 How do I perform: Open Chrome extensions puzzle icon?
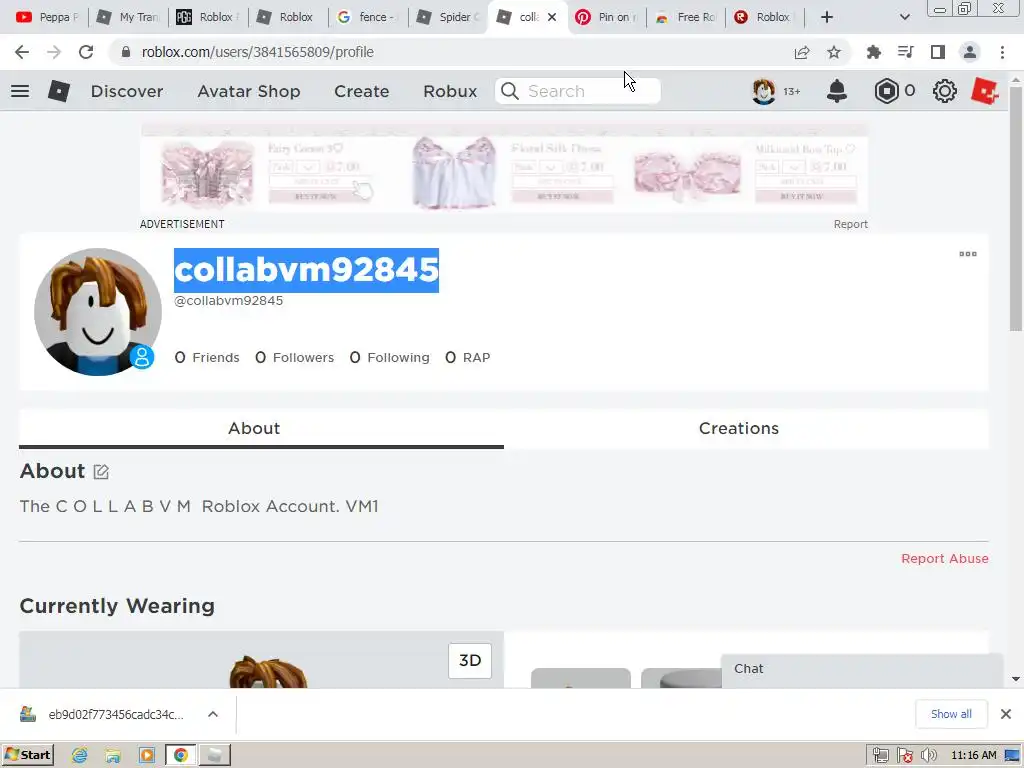pos(874,52)
